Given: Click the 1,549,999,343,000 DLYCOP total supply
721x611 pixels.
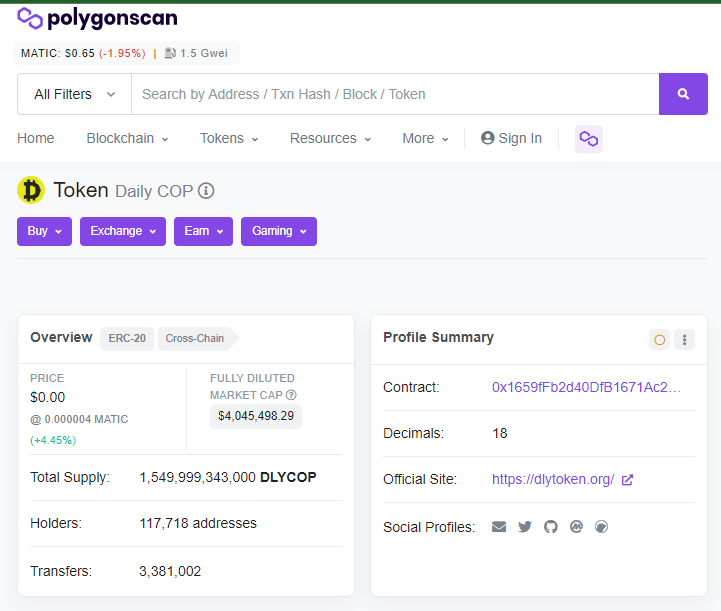Looking at the screenshot, I should tap(228, 477).
